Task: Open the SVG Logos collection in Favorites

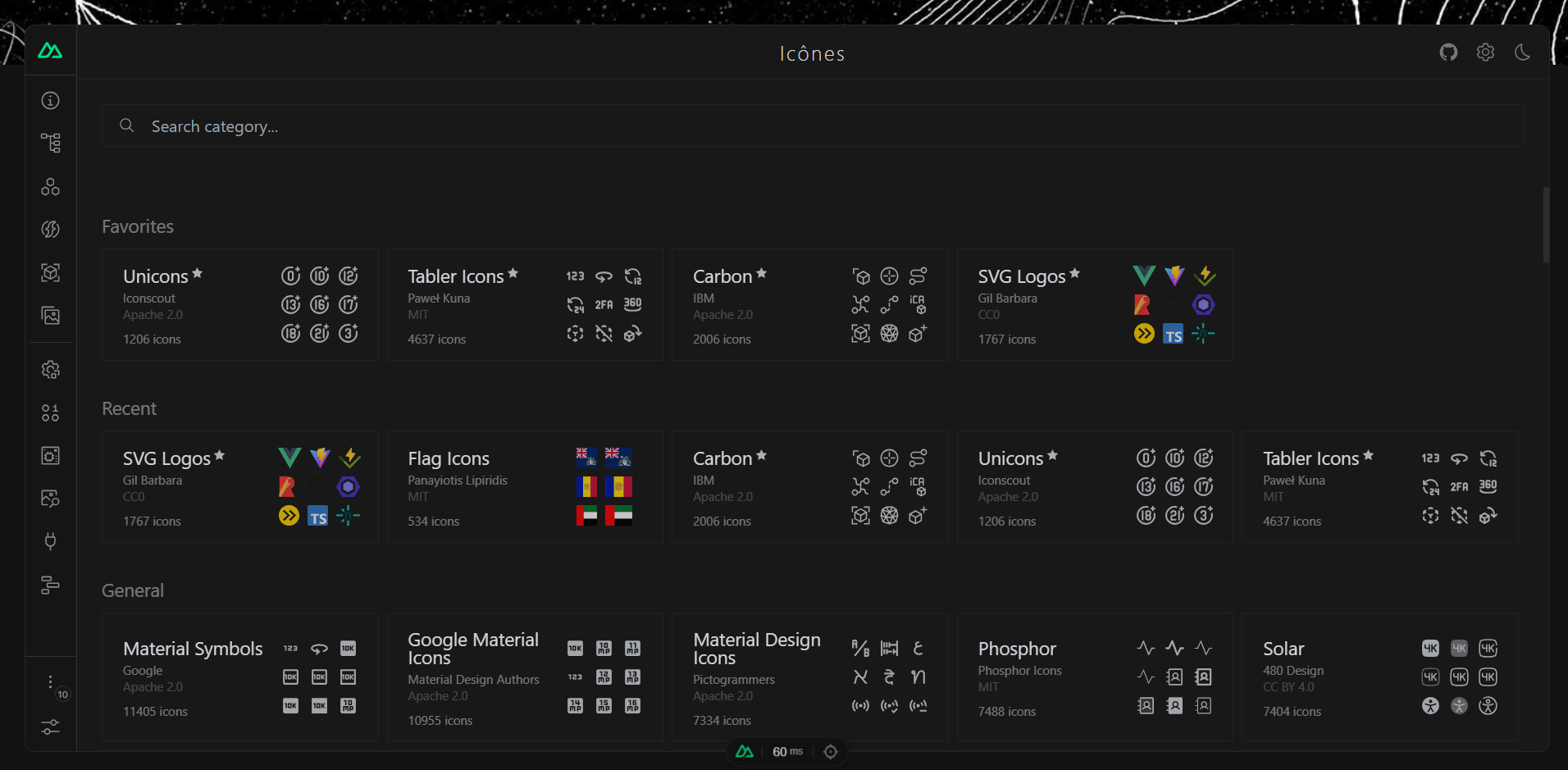Action: coord(1095,305)
